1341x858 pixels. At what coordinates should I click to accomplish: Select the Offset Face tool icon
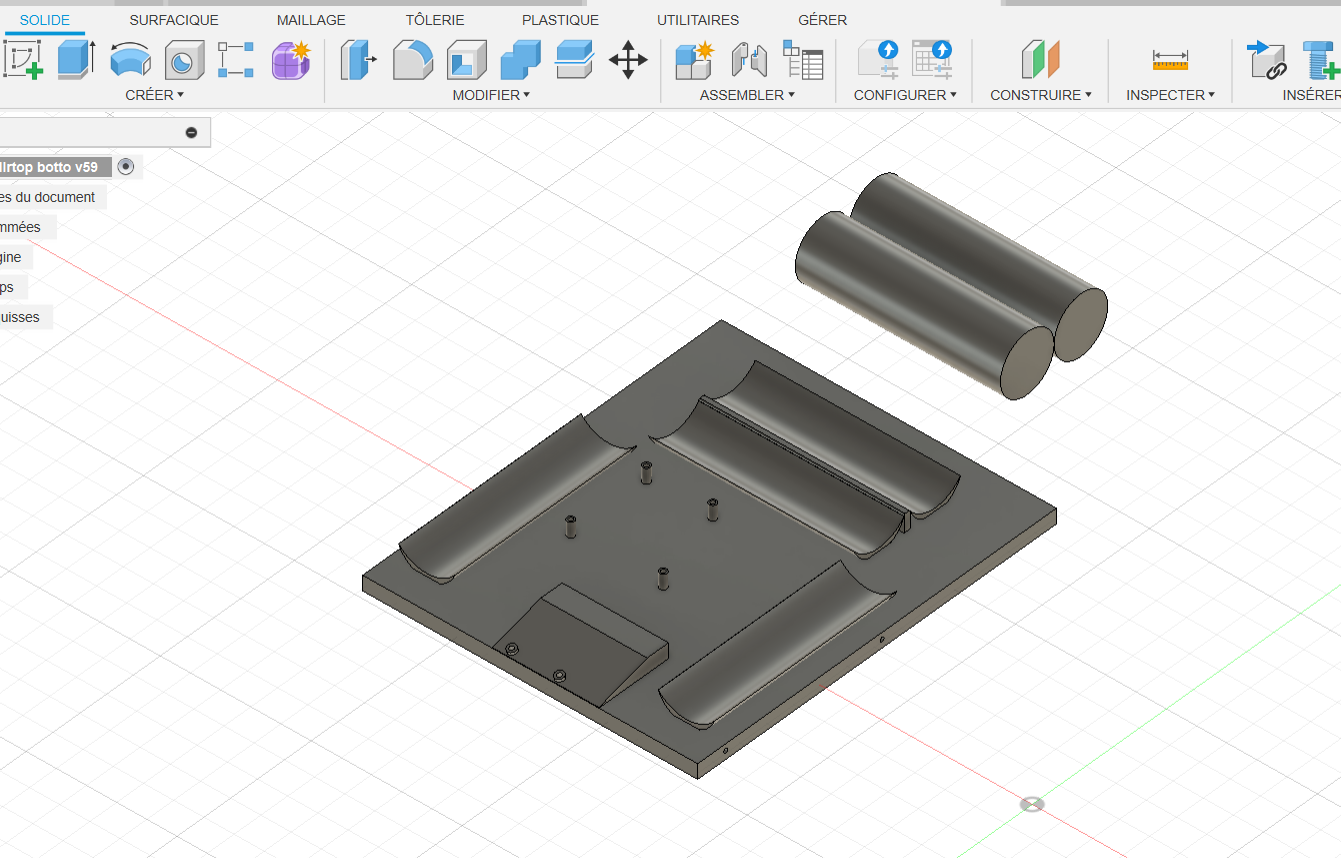click(574, 60)
